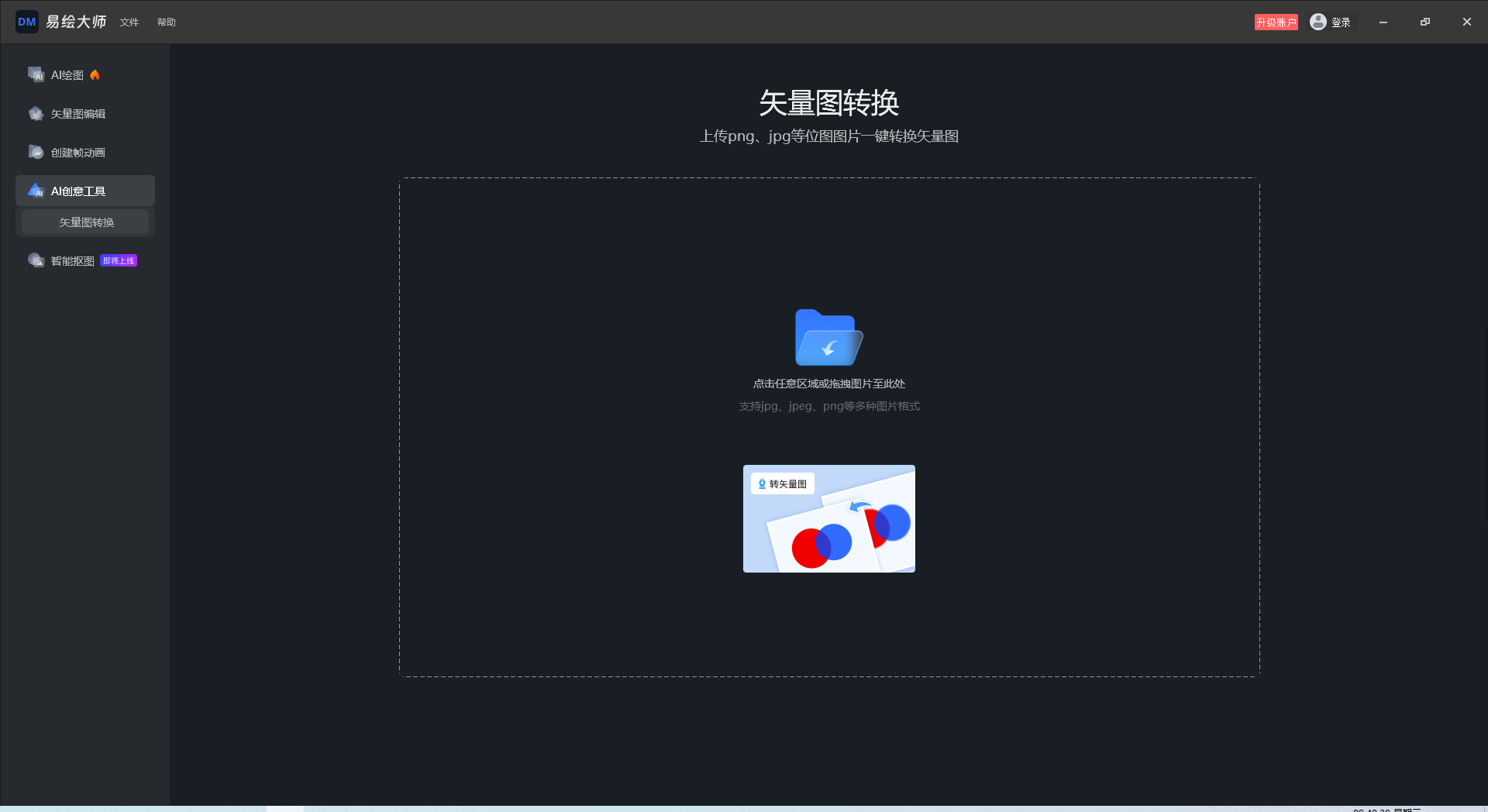Click the 转矢量图 label icon on thumbnail

762,484
